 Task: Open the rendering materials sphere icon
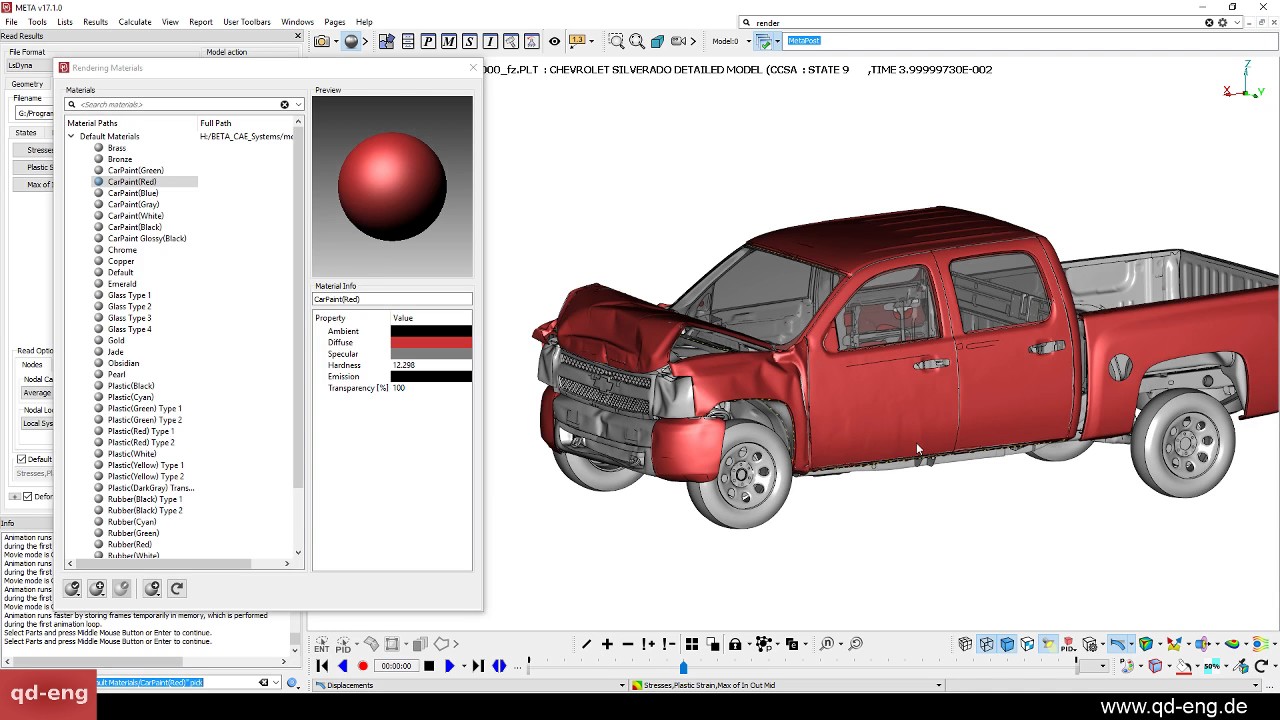pos(351,41)
